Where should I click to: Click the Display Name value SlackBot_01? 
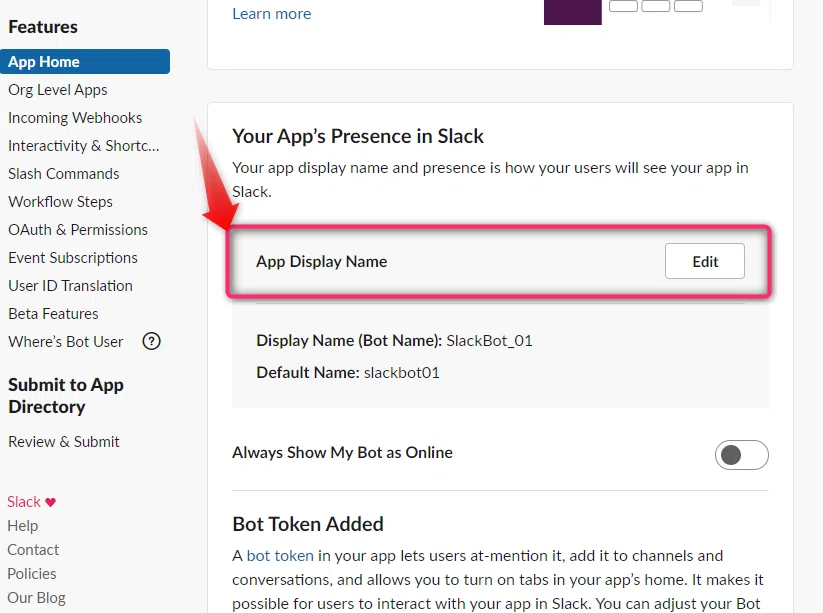coord(489,341)
